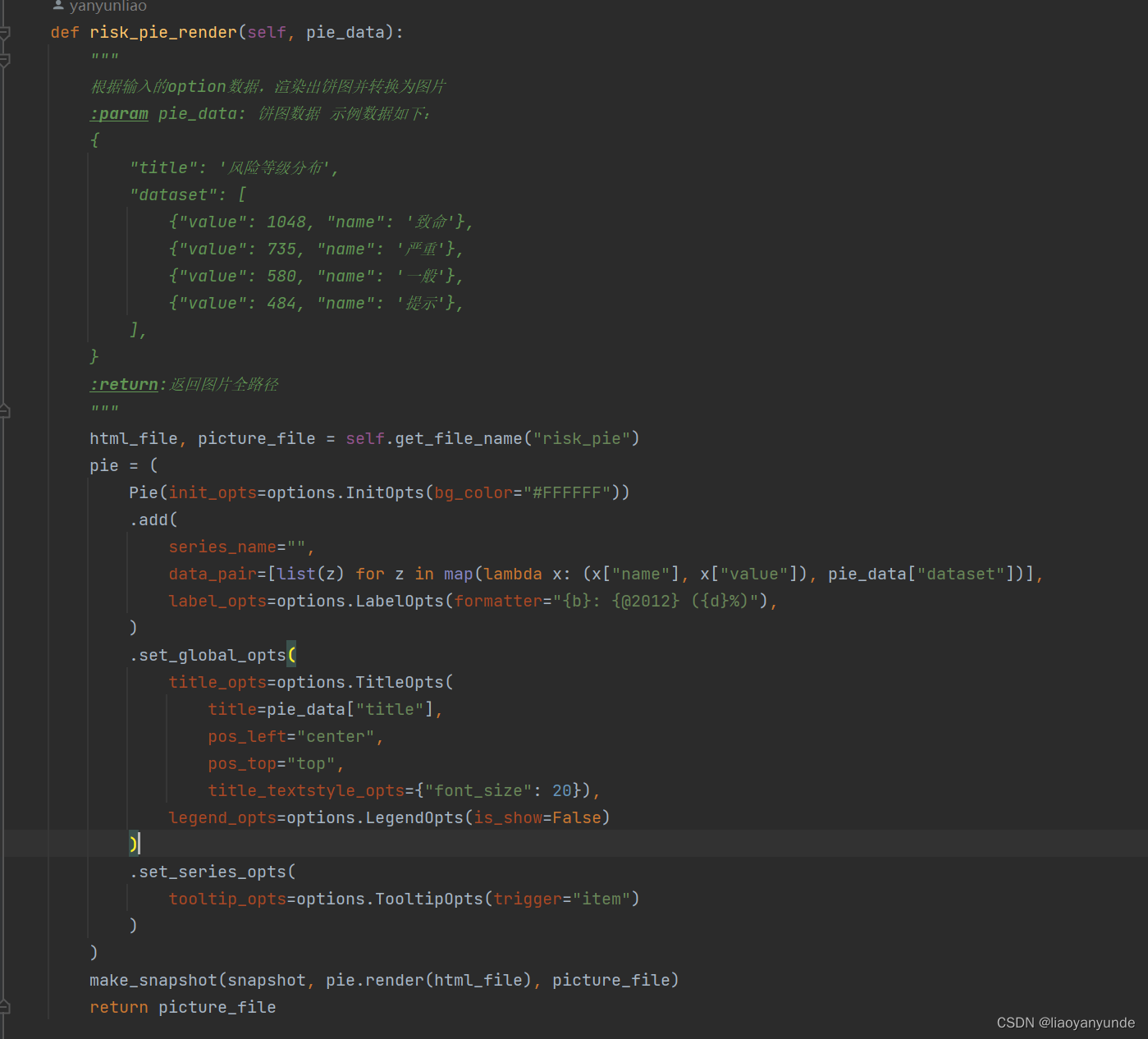This screenshot has height=1039, width=1148.
Task: Click the get_file_name method call
Action: pyautogui.click(x=459, y=439)
